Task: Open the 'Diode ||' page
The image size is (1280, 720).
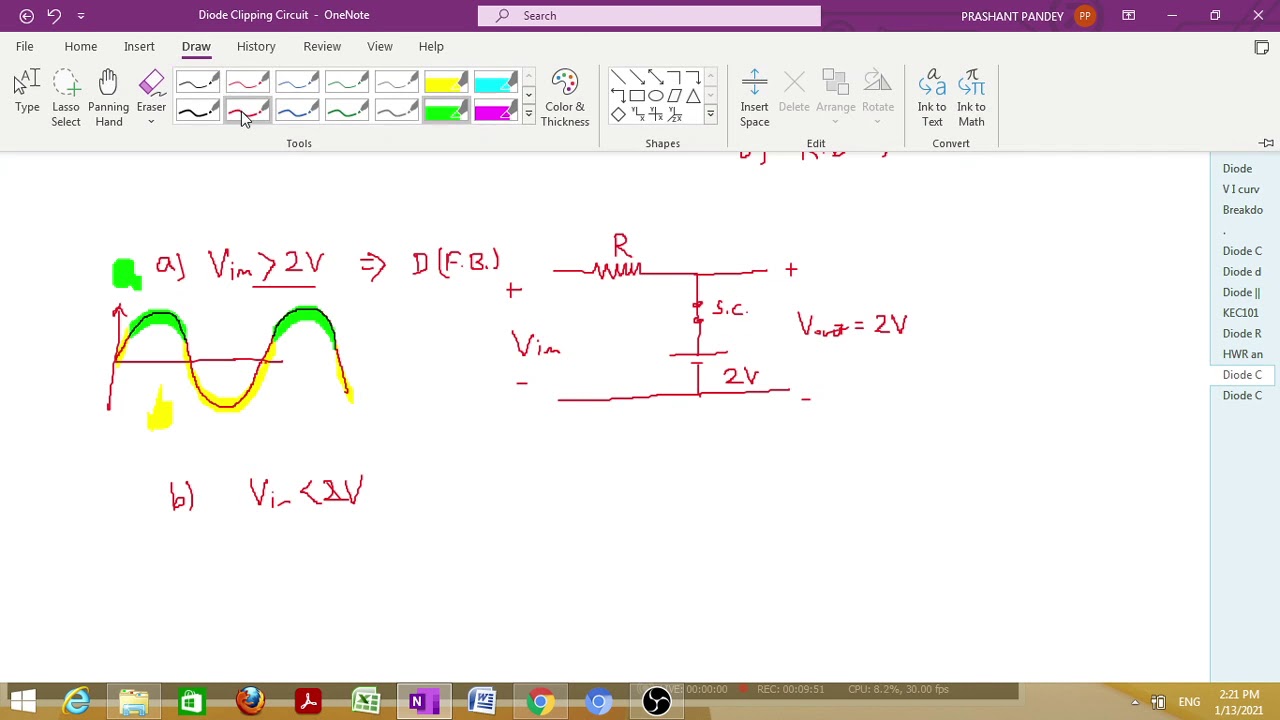Action: click(1241, 292)
